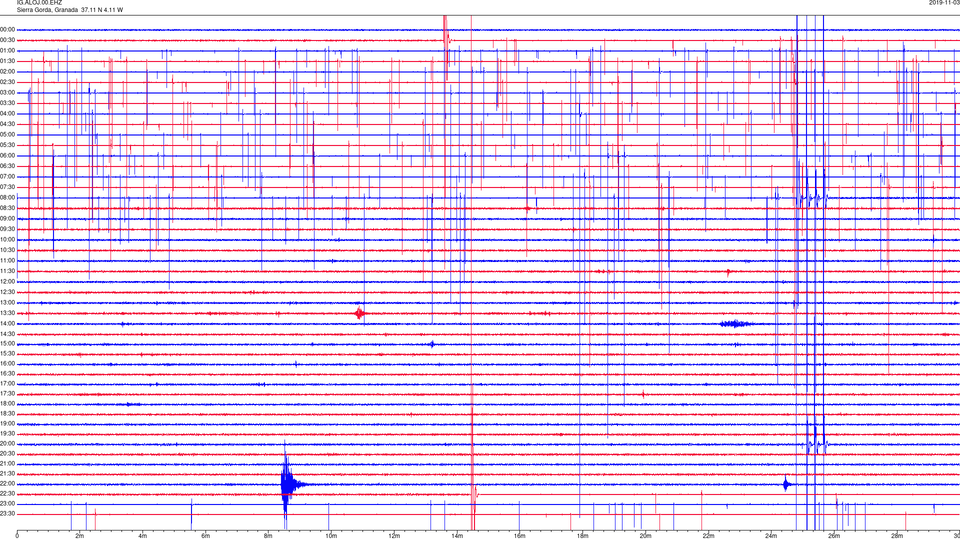960x540 pixels.
Task: Select the 10:00 trace time label
Action: pyautogui.click(x=8, y=239)
